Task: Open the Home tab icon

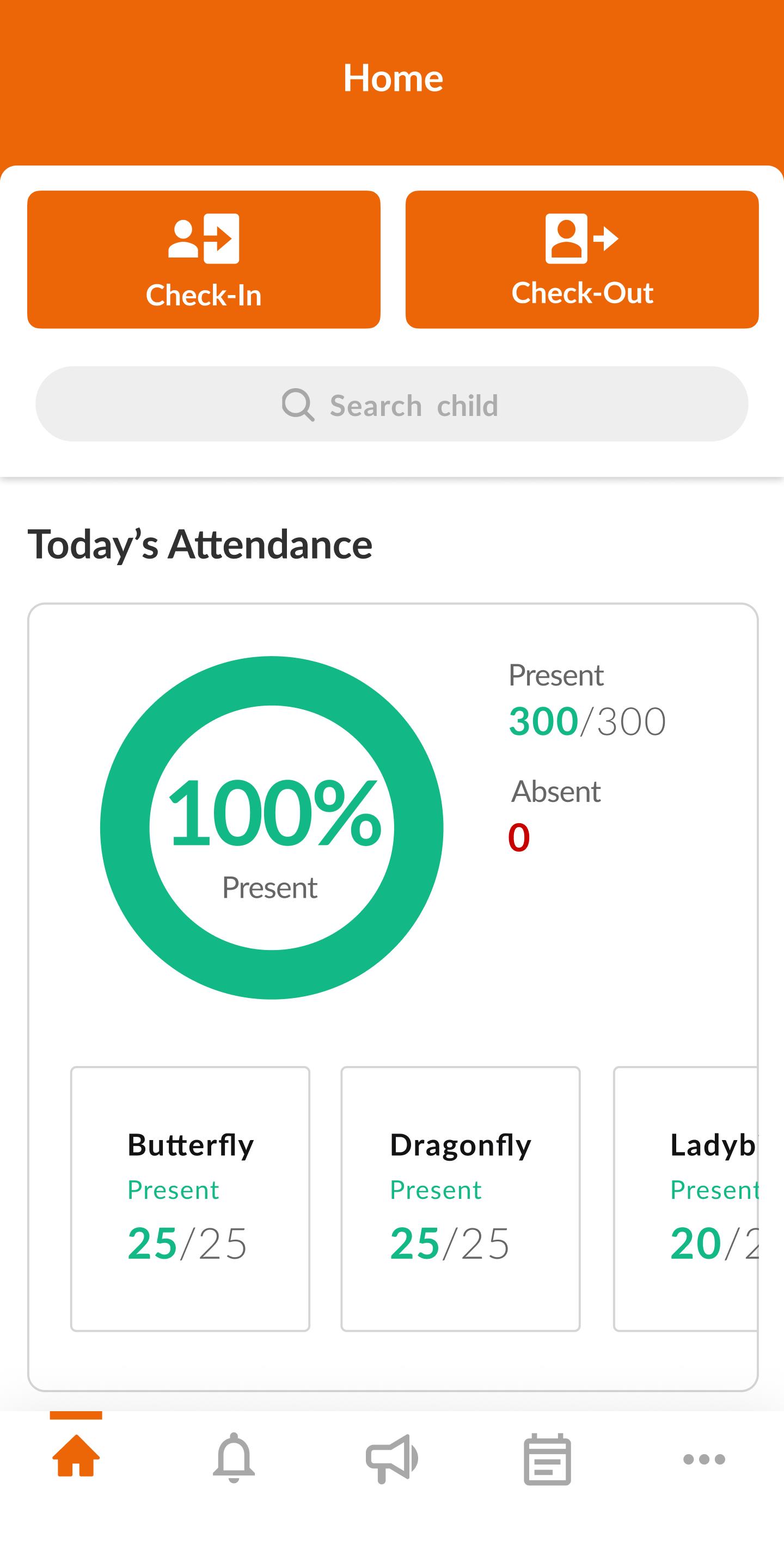Action: pyautogui.click(x=76, y=1456)
